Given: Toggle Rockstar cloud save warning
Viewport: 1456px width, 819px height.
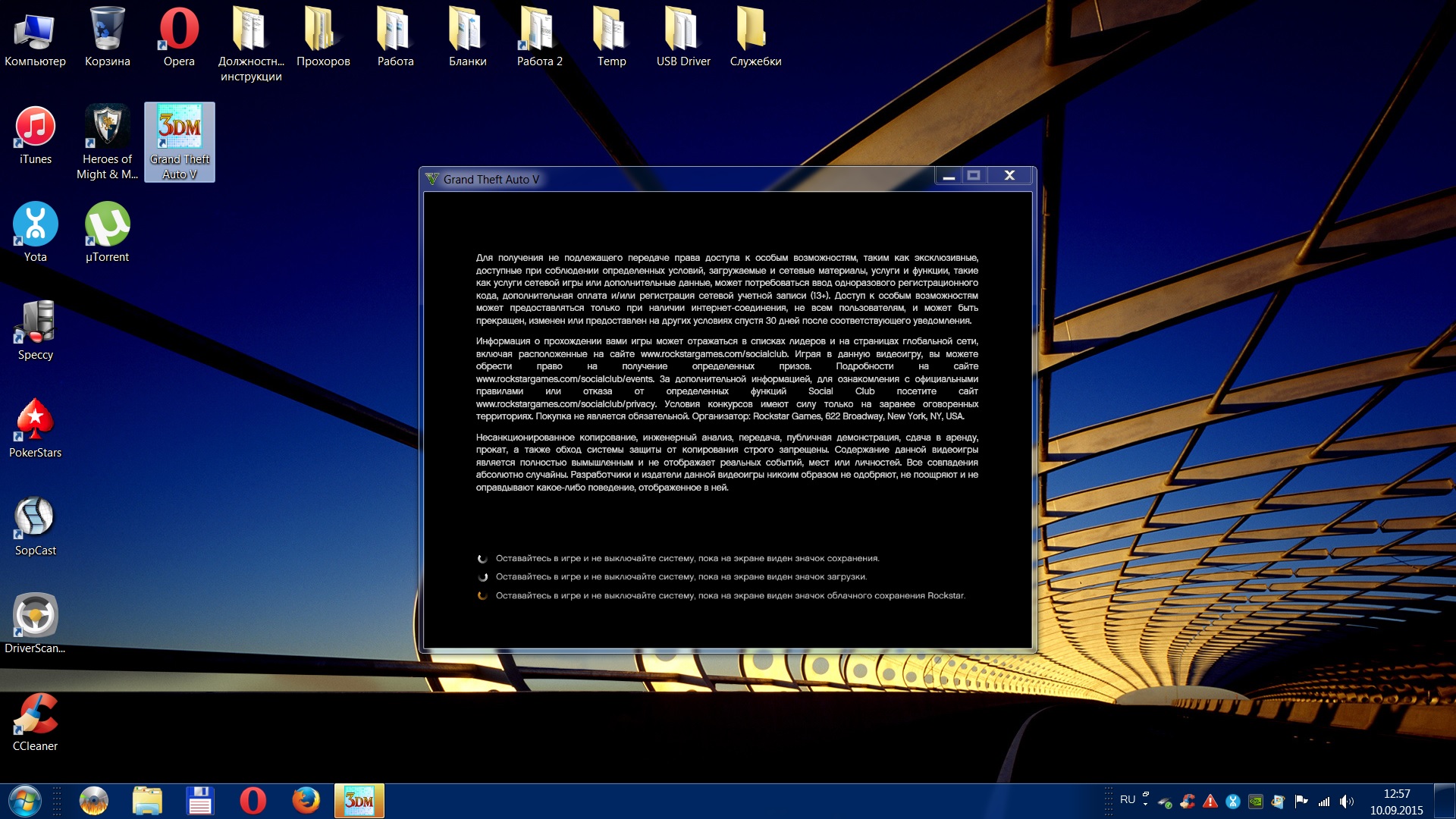Looking at the screenshot, I should click(483, 594).
